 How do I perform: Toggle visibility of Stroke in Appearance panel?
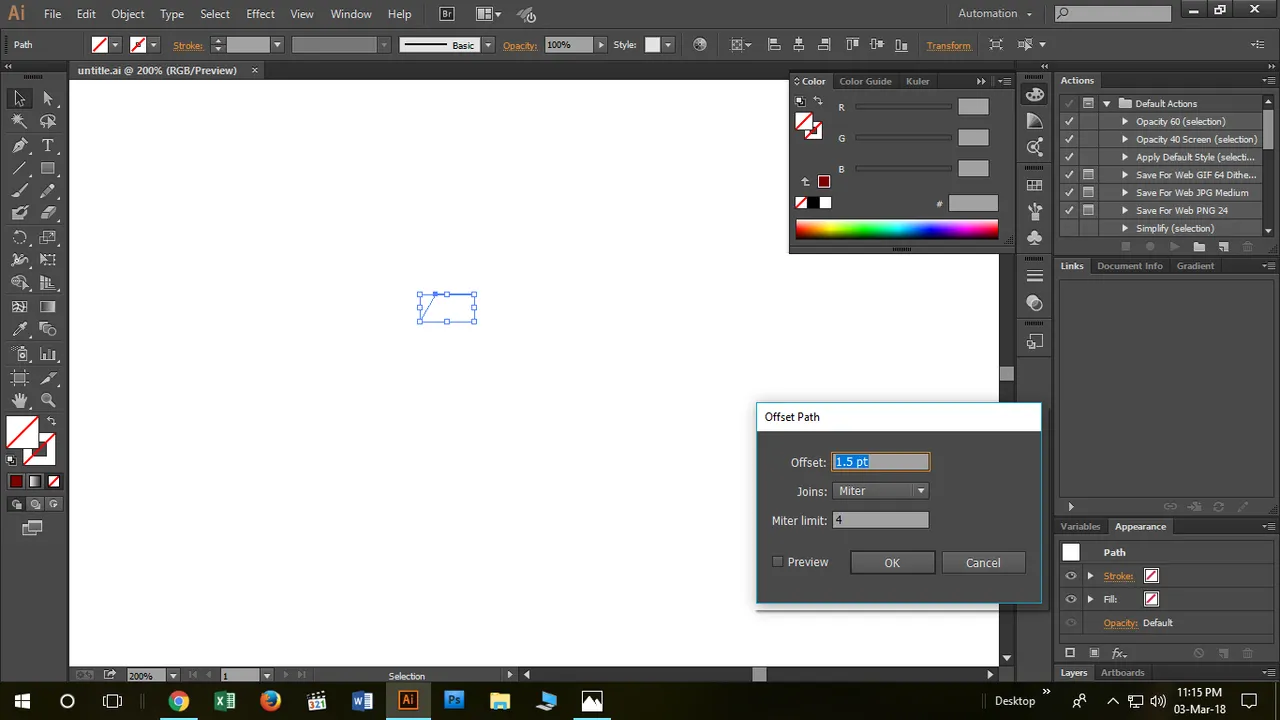click(1071, 576)
